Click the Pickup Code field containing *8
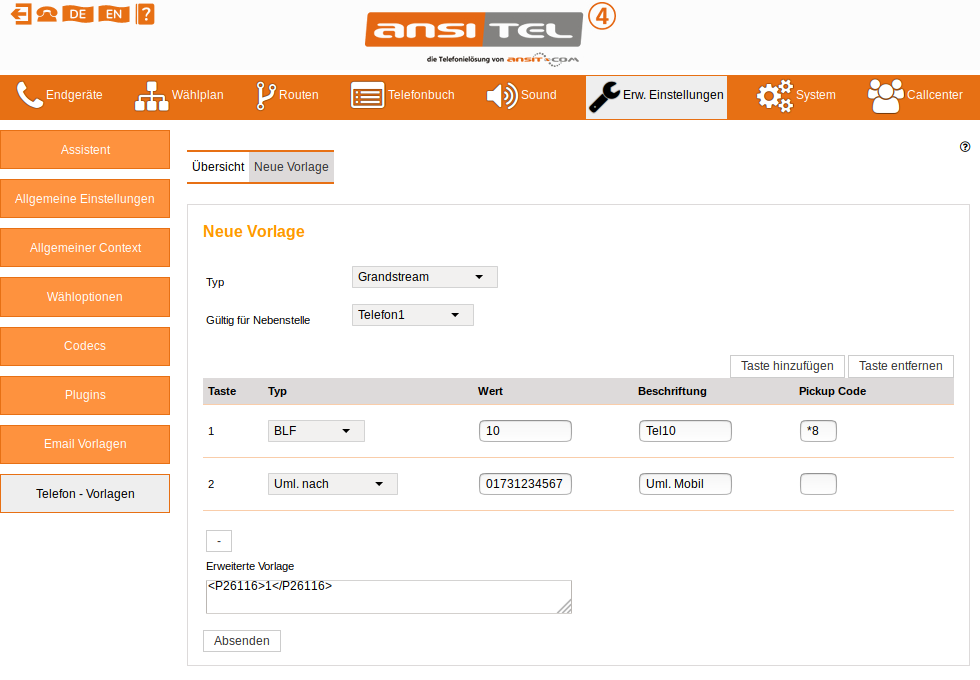 click(818, 430)
